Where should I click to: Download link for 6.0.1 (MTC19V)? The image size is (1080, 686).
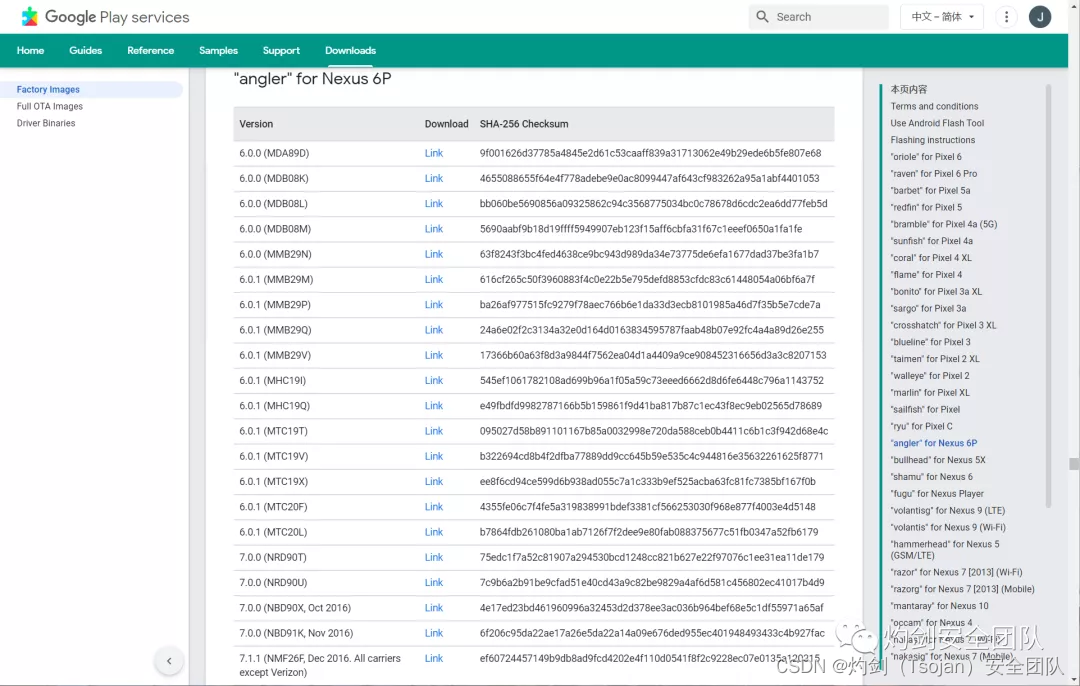pyautogui.click(x=434, y=456)
